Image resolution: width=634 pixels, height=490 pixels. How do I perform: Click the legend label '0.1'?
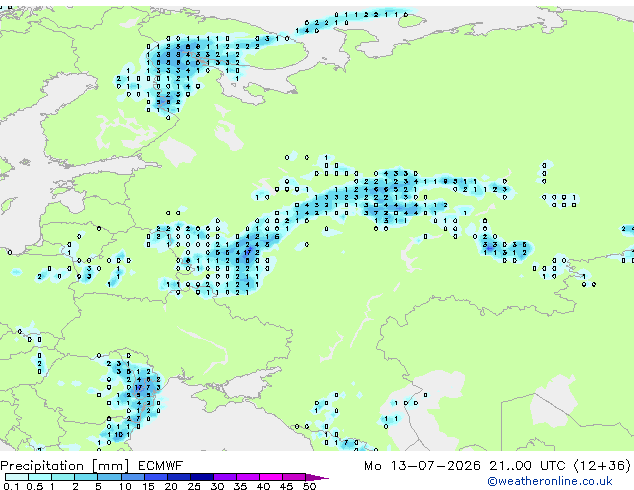coord(11,486)
